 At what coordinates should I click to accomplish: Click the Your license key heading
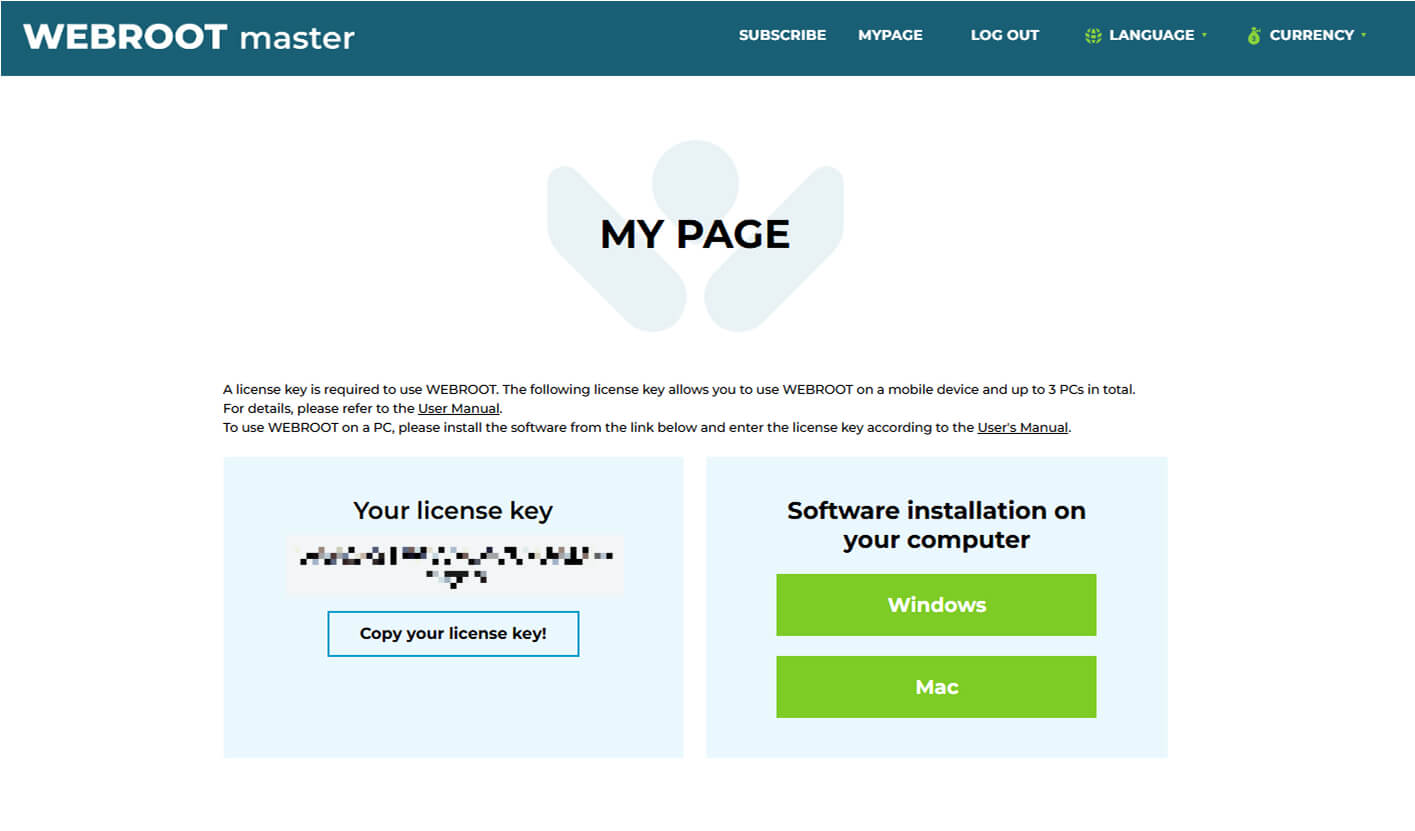[x=453, y=511]
